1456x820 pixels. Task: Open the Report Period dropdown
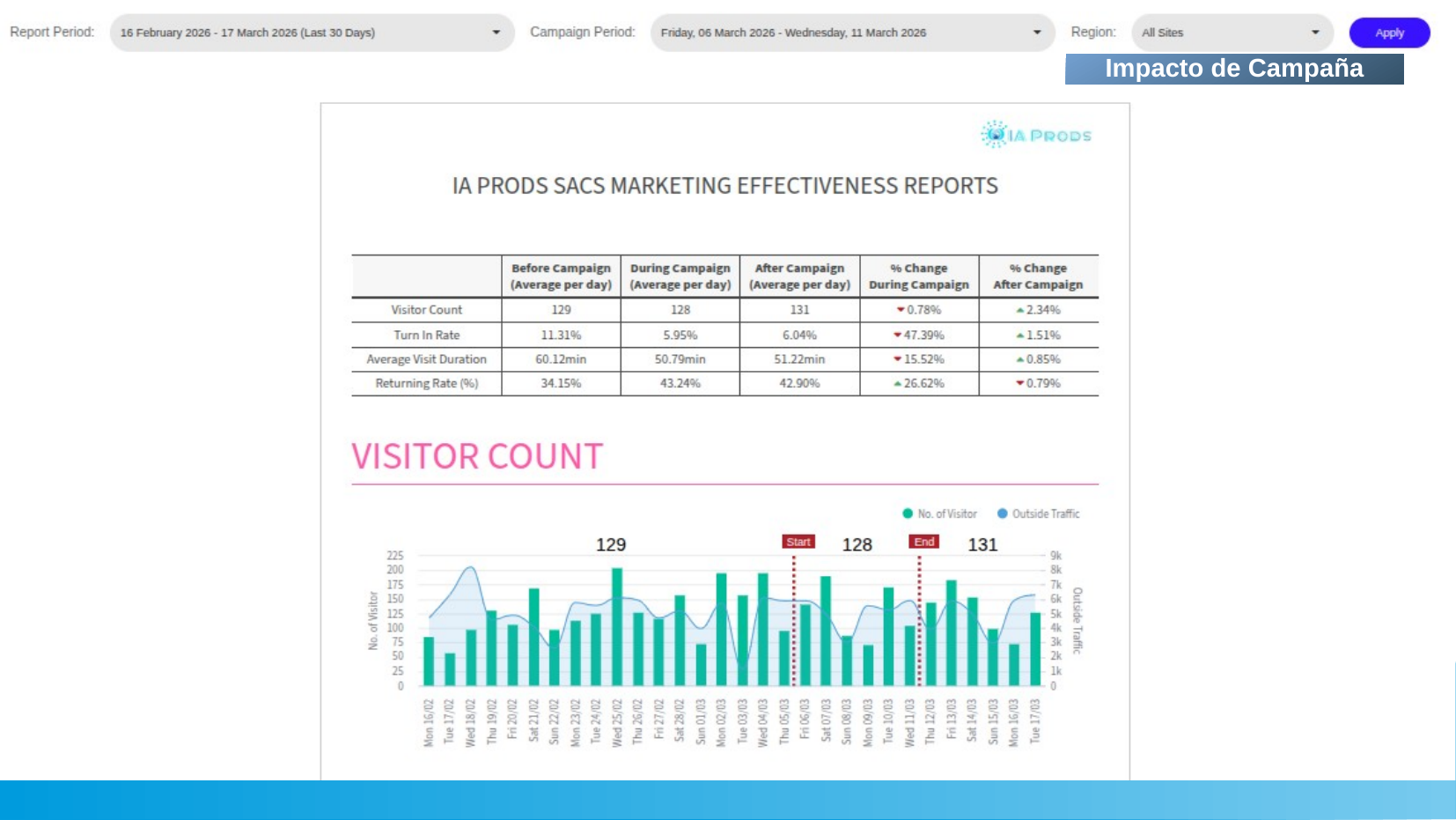click(312, 33)
